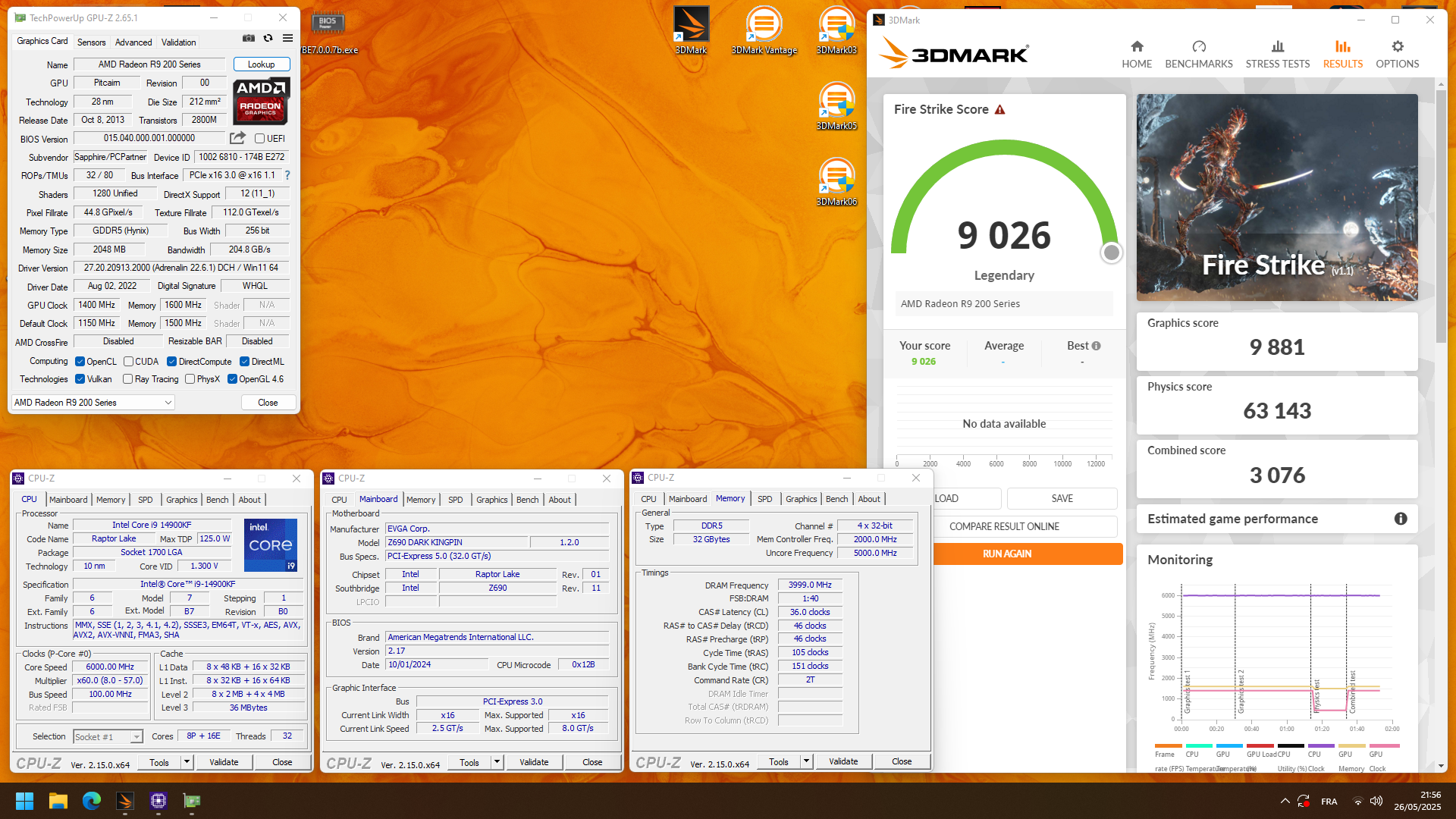
Task: Open the Windows Start menu
Action: [24, 801]
